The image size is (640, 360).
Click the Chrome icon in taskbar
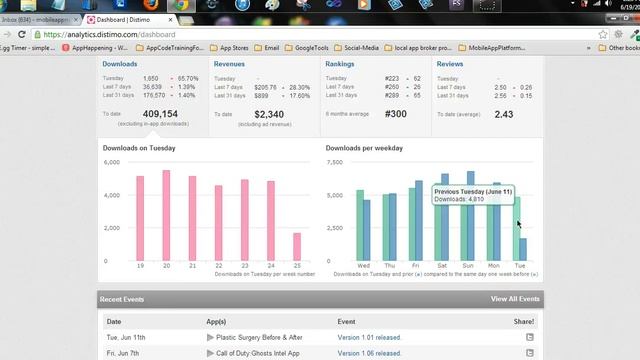[181, 5]
